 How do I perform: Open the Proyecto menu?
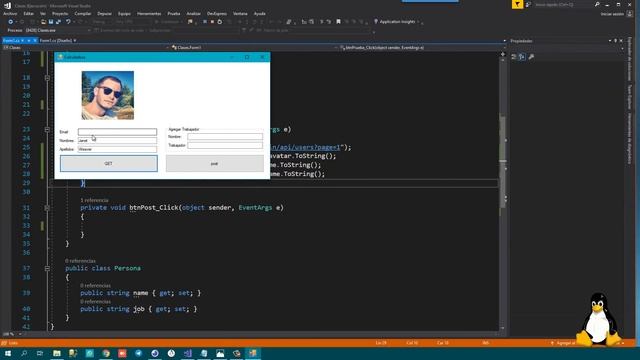pos(60,14)
